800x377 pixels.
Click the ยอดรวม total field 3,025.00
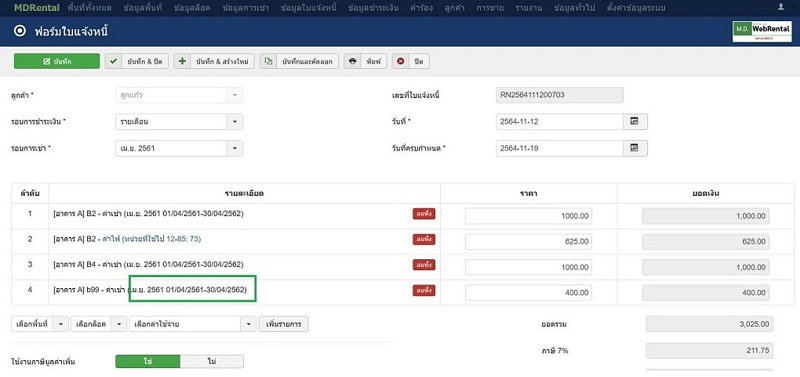coord(709,324)
